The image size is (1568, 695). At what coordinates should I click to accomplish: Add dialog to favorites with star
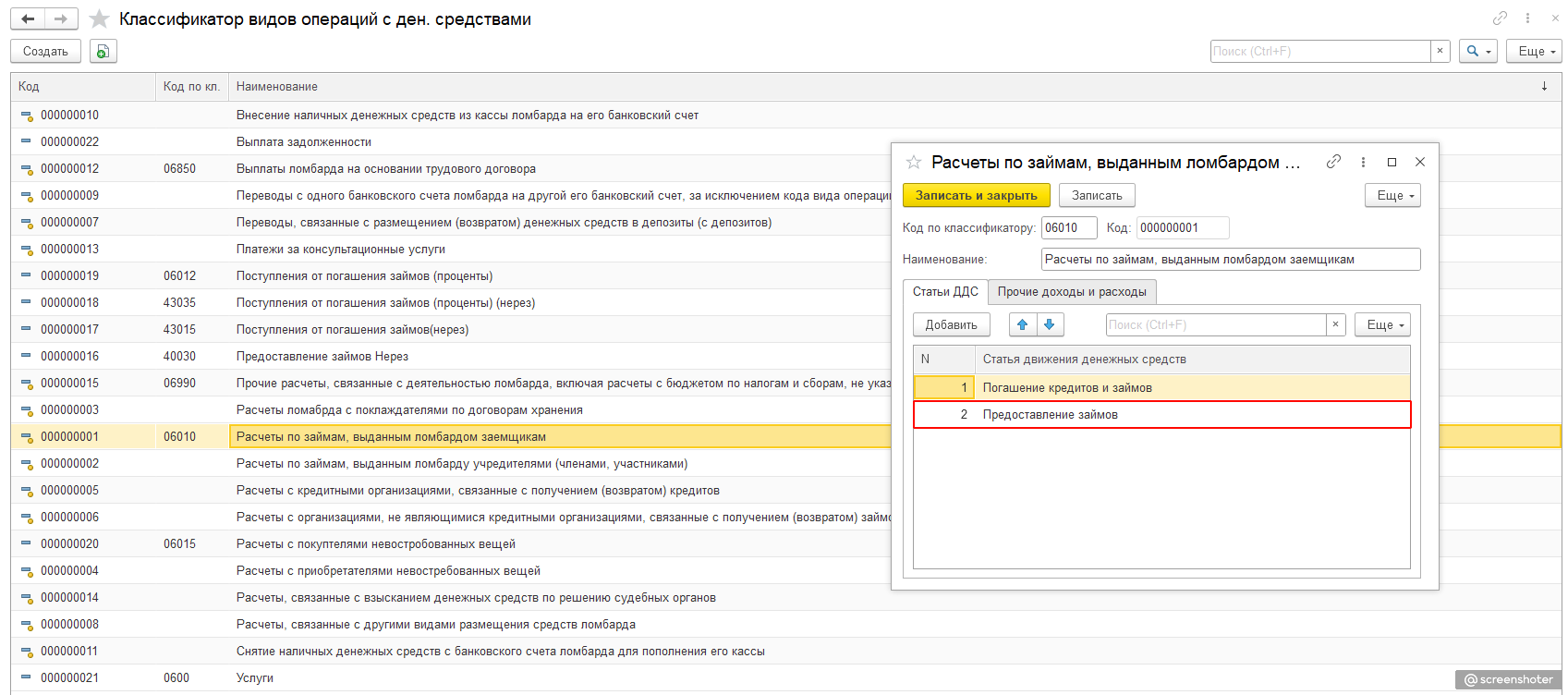(x=914, y=163)
